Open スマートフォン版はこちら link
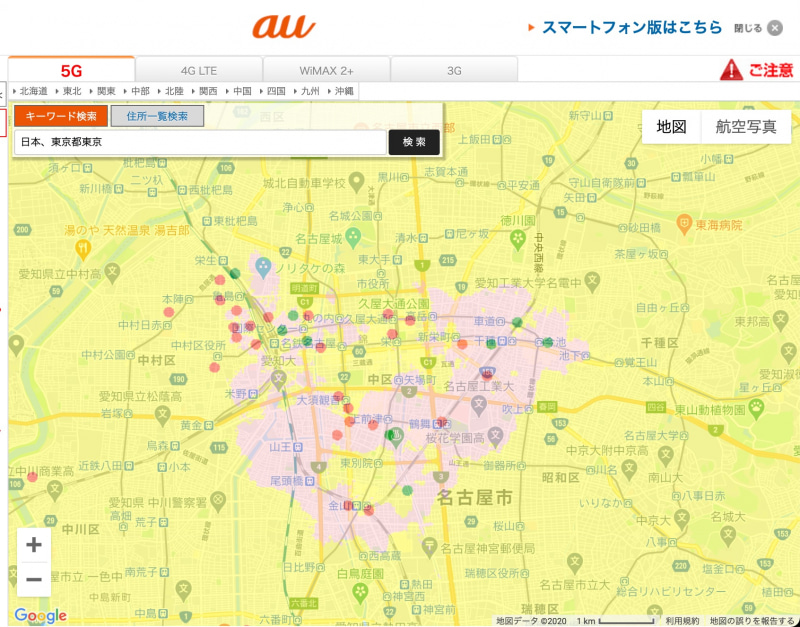Screen dimensions: 800x627 click(632, 28)
